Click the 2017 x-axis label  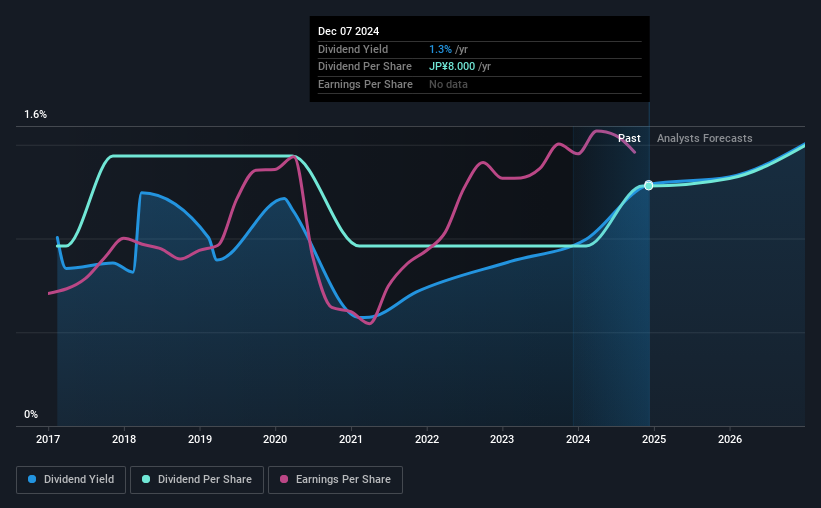point(48,439)
